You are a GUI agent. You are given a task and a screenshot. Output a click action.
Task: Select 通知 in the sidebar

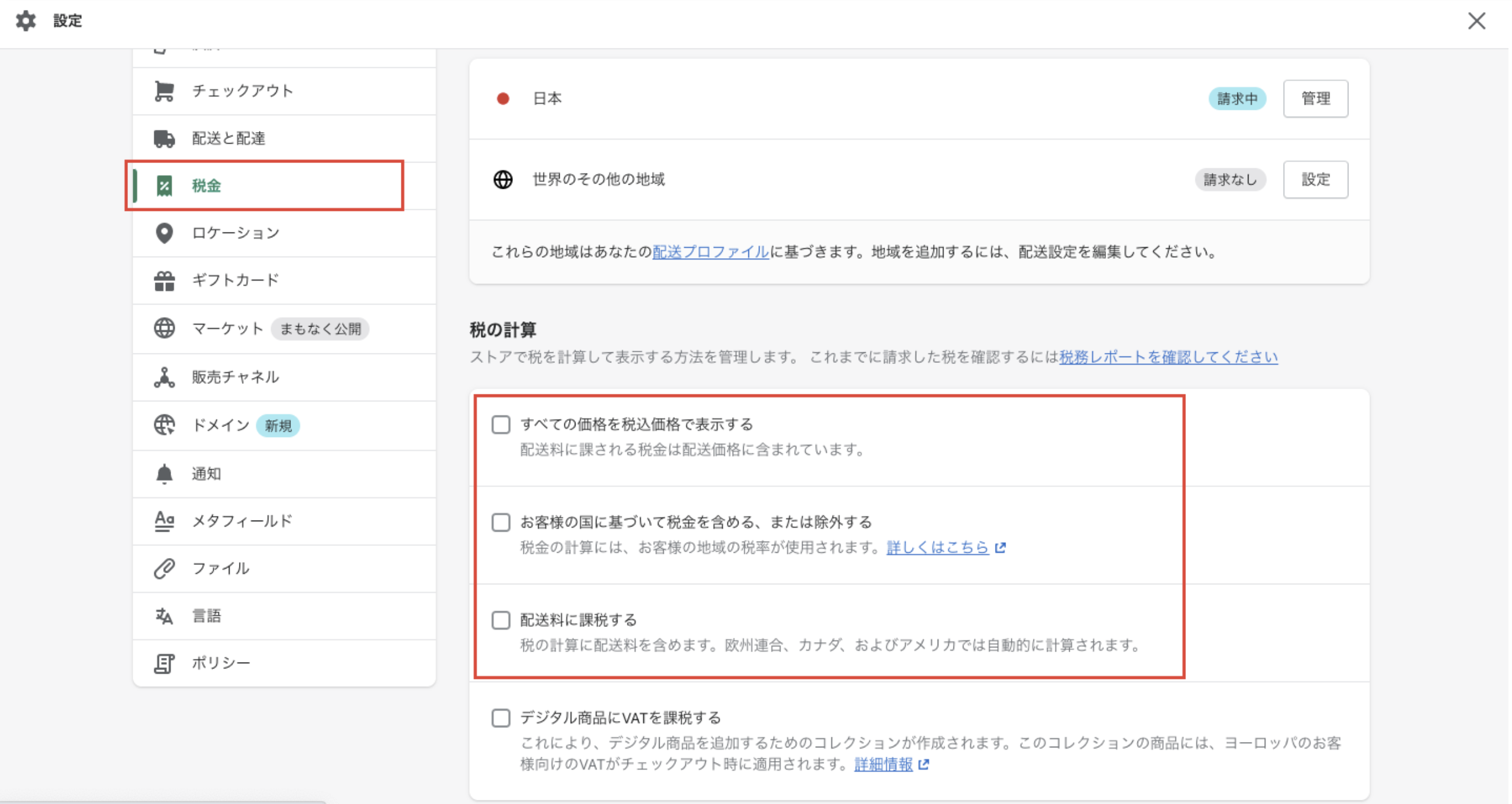pos(285,474)
